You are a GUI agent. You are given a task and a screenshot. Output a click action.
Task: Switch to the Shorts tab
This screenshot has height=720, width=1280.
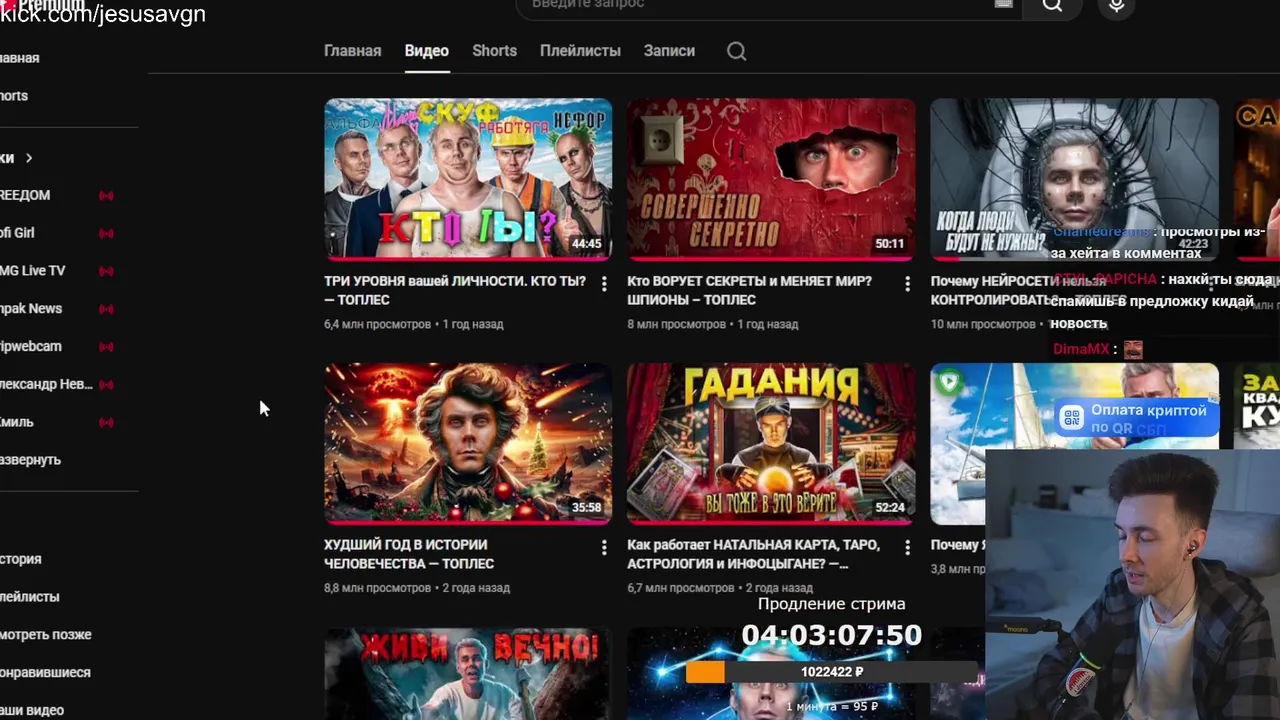(494, 51)
